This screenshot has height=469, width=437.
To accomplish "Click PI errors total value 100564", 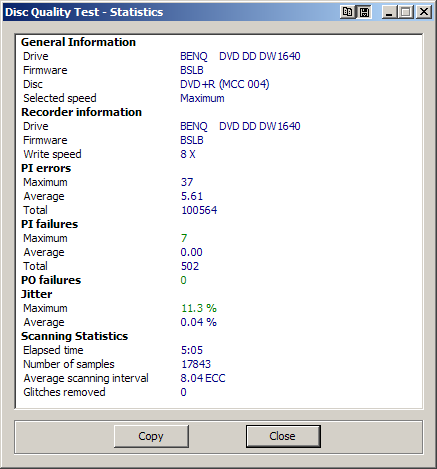I will tap(199, 210).
